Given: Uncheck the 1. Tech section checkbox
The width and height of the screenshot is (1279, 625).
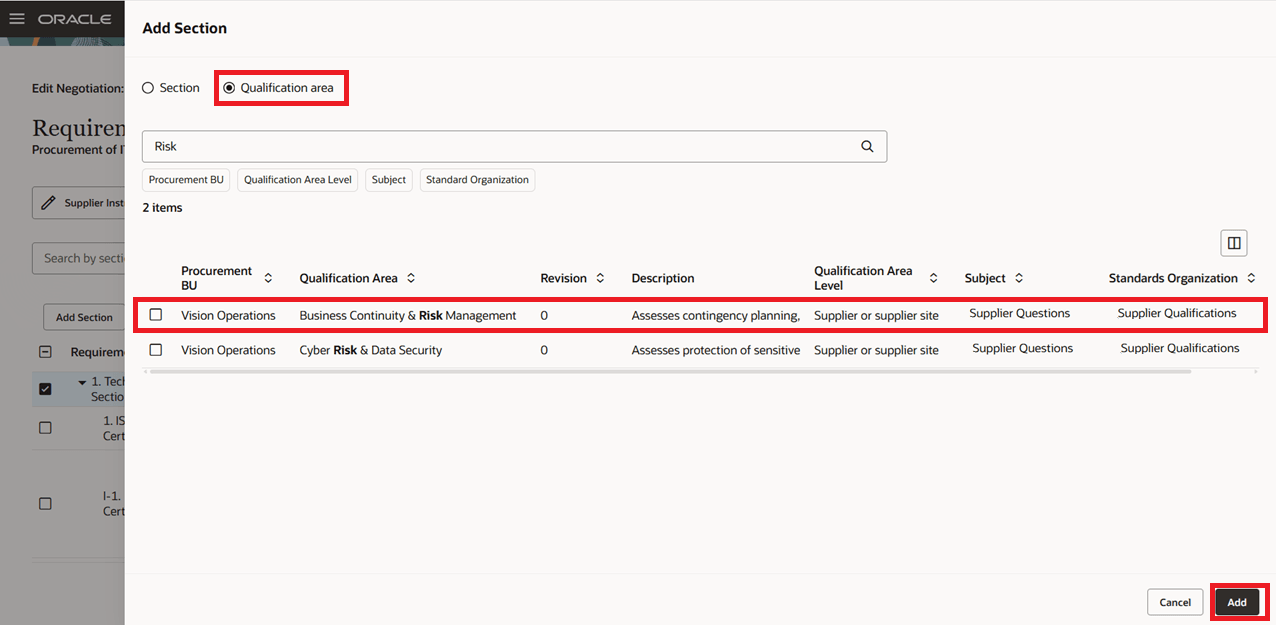Looking at the screenshot, I should tap(45, 389).
